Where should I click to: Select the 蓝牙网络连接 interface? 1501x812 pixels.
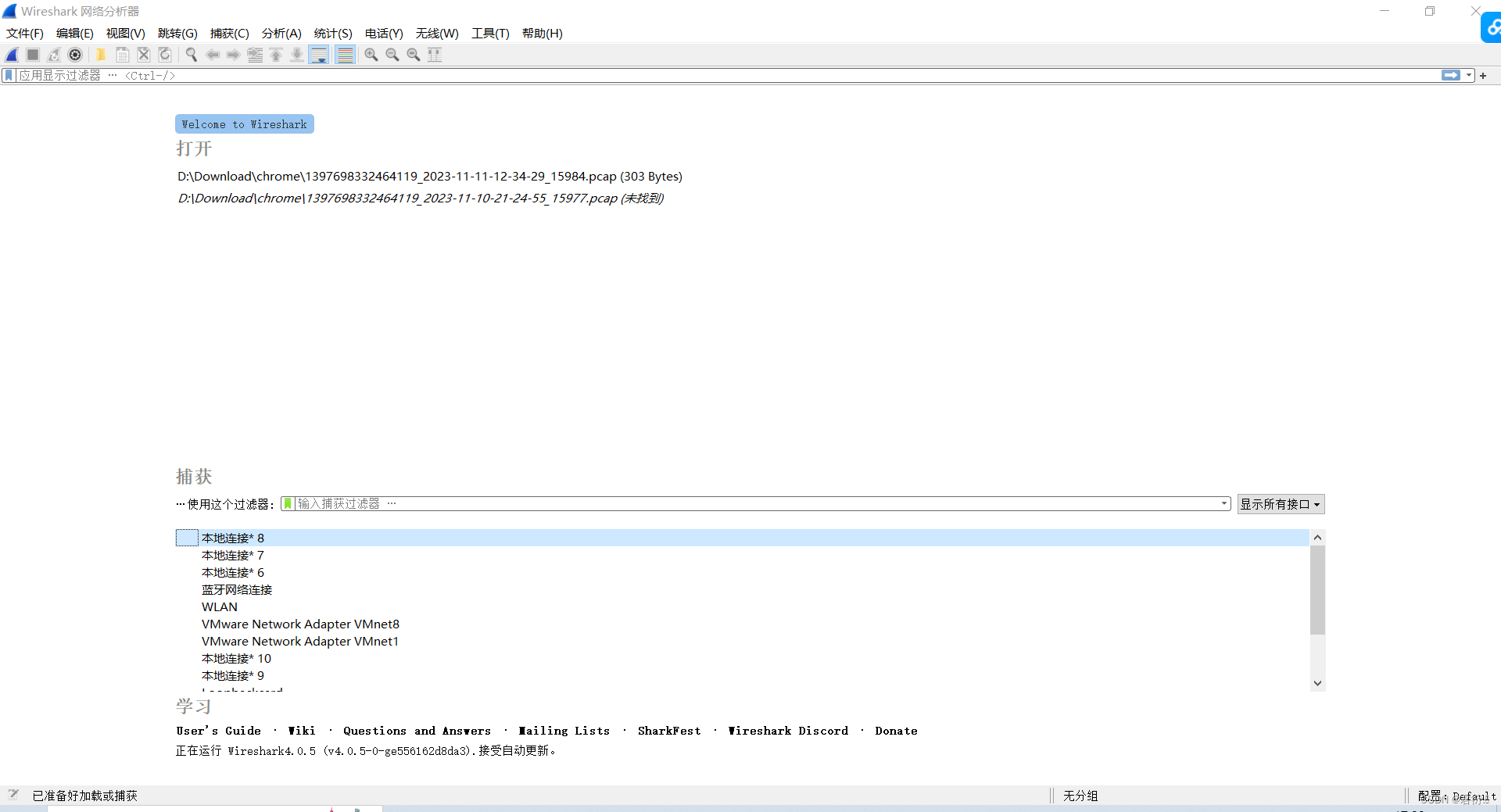pyautogui.click(x=742, y=589)
